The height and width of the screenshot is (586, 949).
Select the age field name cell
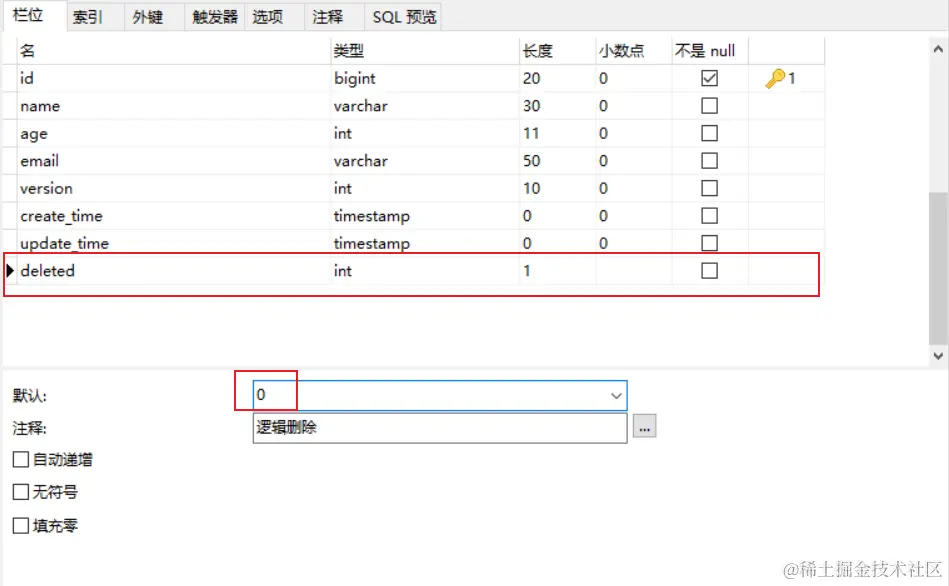coord(173,133)
